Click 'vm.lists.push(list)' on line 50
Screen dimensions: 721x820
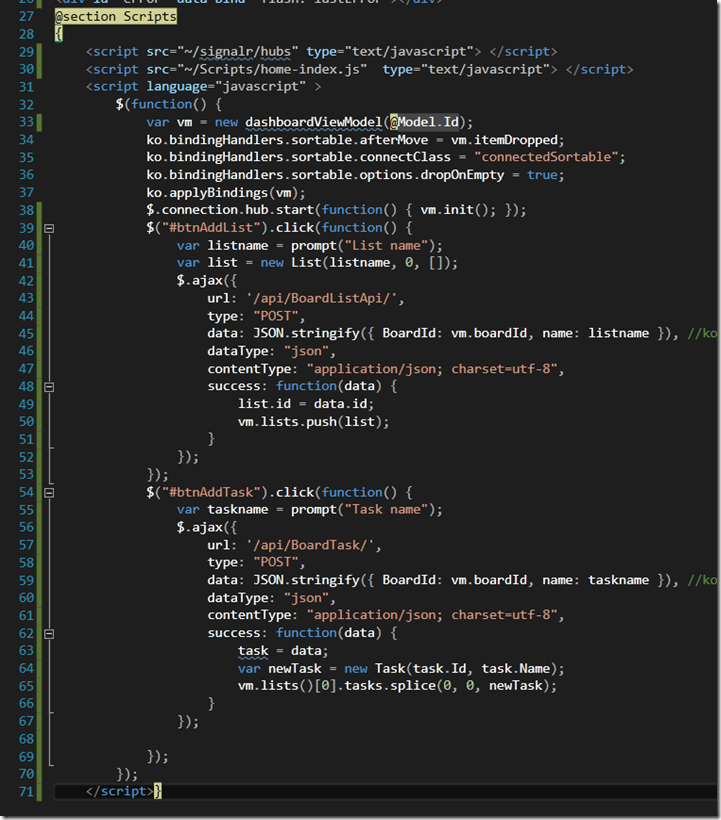click(x=310, y=422)
